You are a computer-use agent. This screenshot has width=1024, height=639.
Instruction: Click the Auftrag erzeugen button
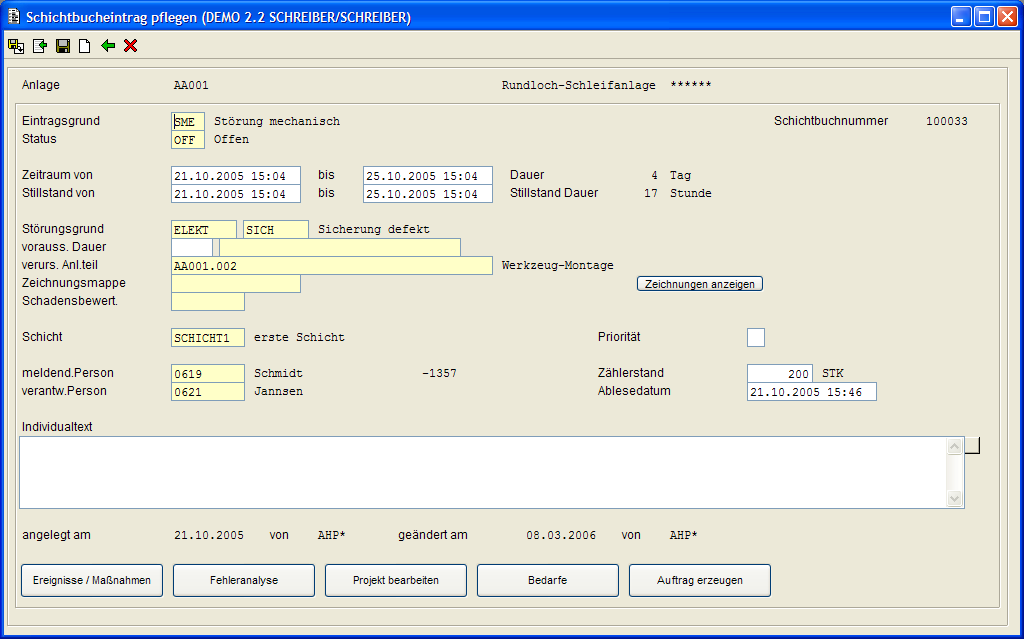(699, 580)
